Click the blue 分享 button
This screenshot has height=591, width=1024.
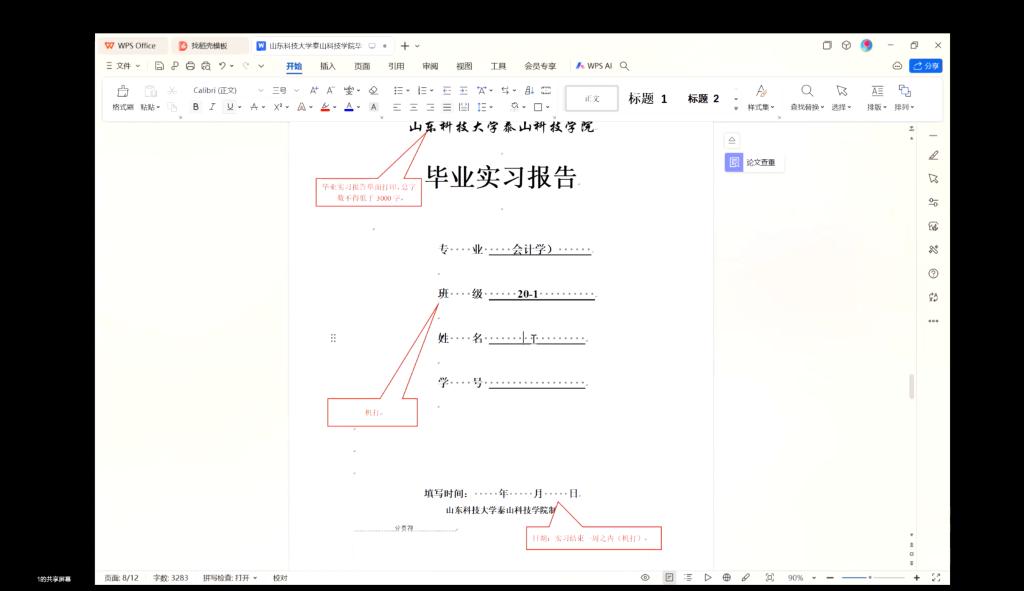(925, 66)
